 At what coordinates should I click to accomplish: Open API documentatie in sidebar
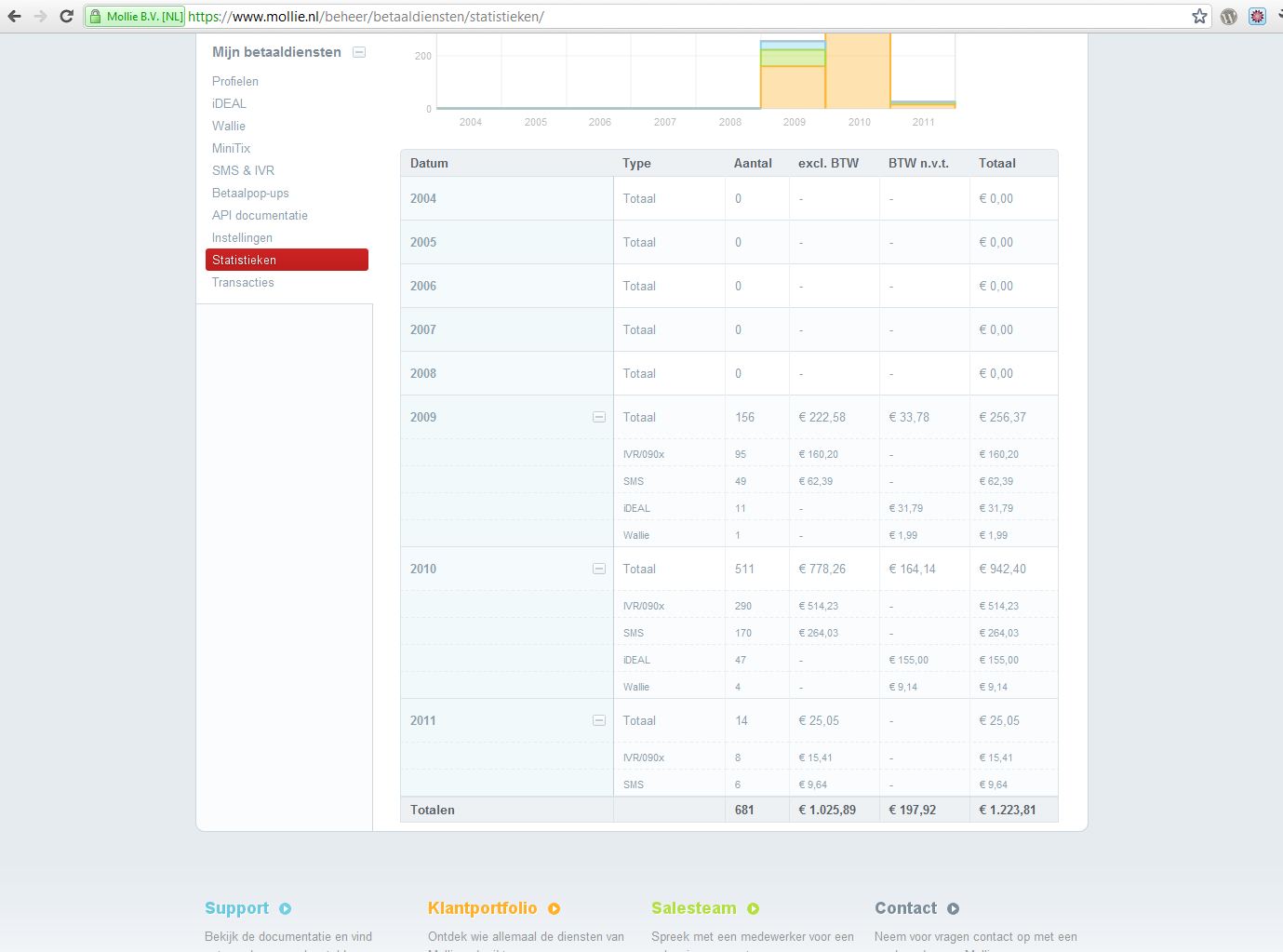pos(260,215)
